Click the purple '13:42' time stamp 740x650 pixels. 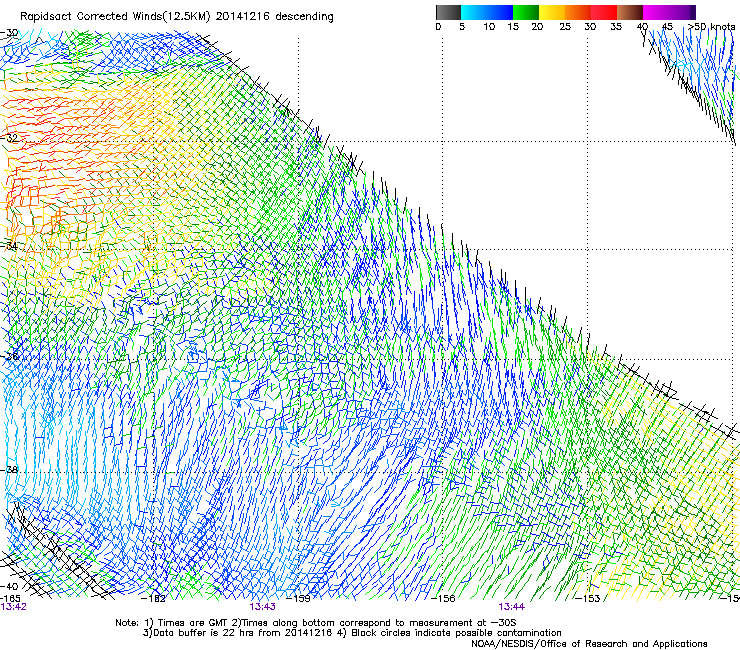point(13,607)
